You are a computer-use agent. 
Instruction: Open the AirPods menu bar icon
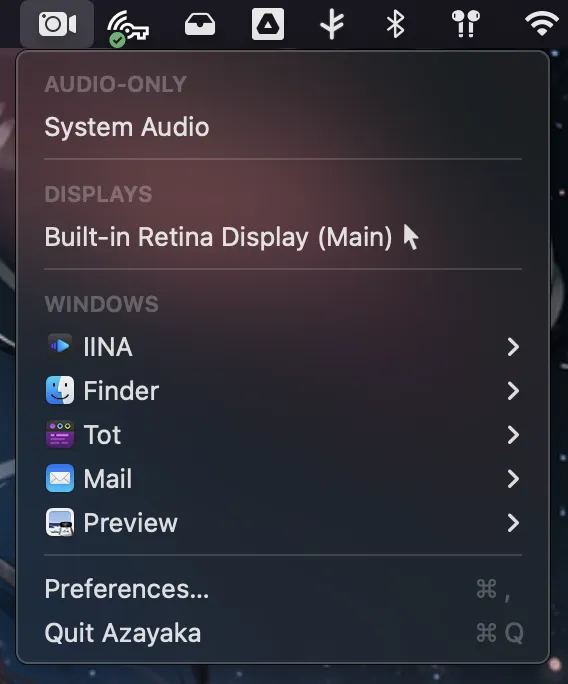466,24
